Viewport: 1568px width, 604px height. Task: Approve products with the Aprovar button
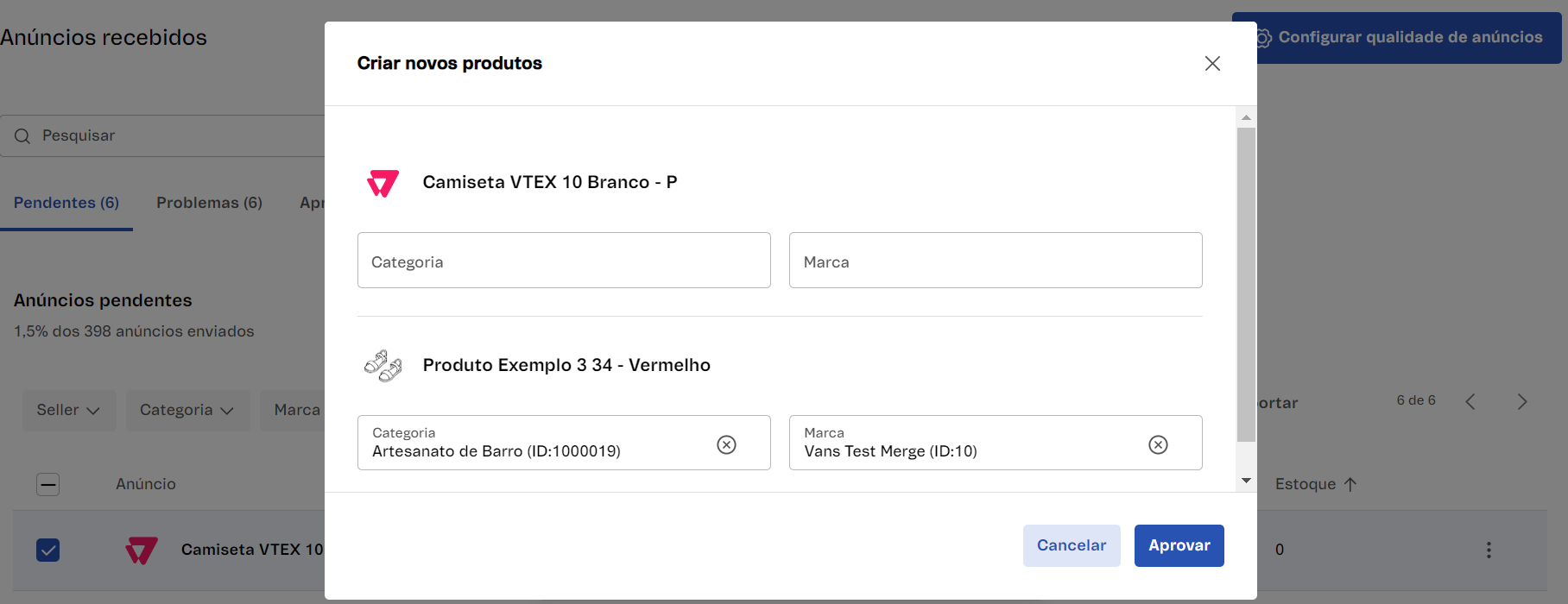1178,545
